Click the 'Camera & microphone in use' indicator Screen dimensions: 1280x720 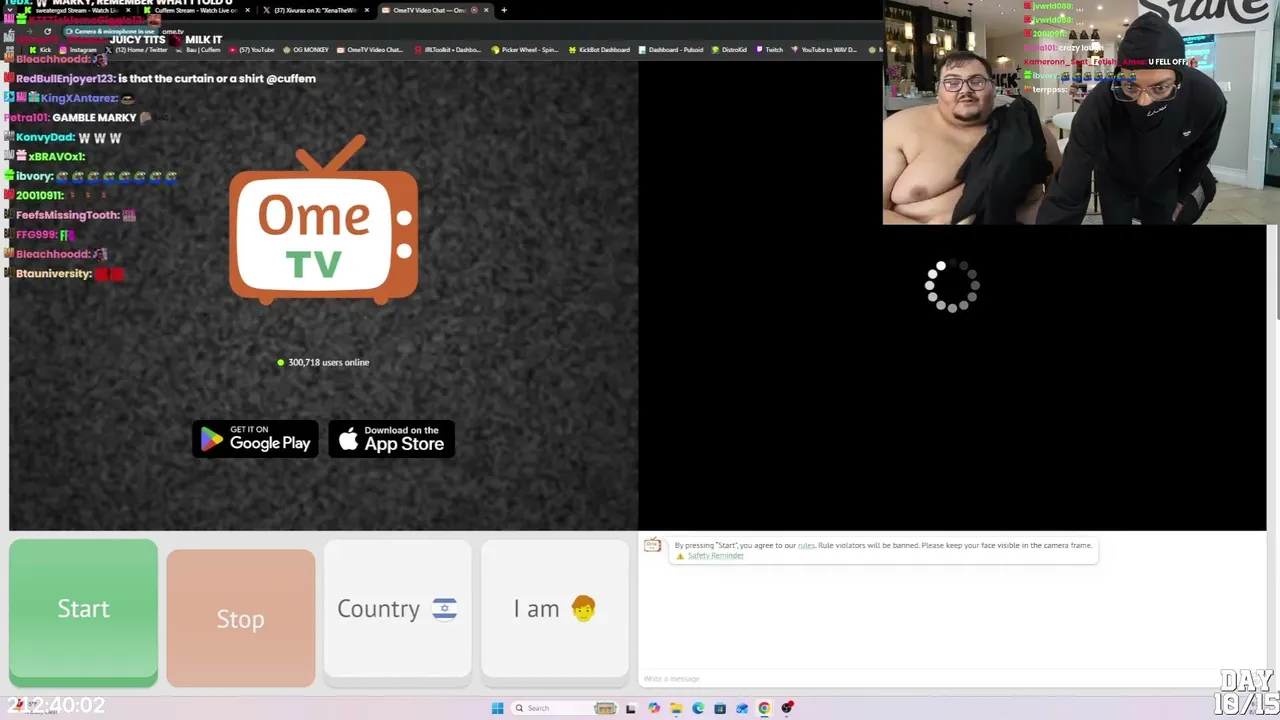pos(113,31)
